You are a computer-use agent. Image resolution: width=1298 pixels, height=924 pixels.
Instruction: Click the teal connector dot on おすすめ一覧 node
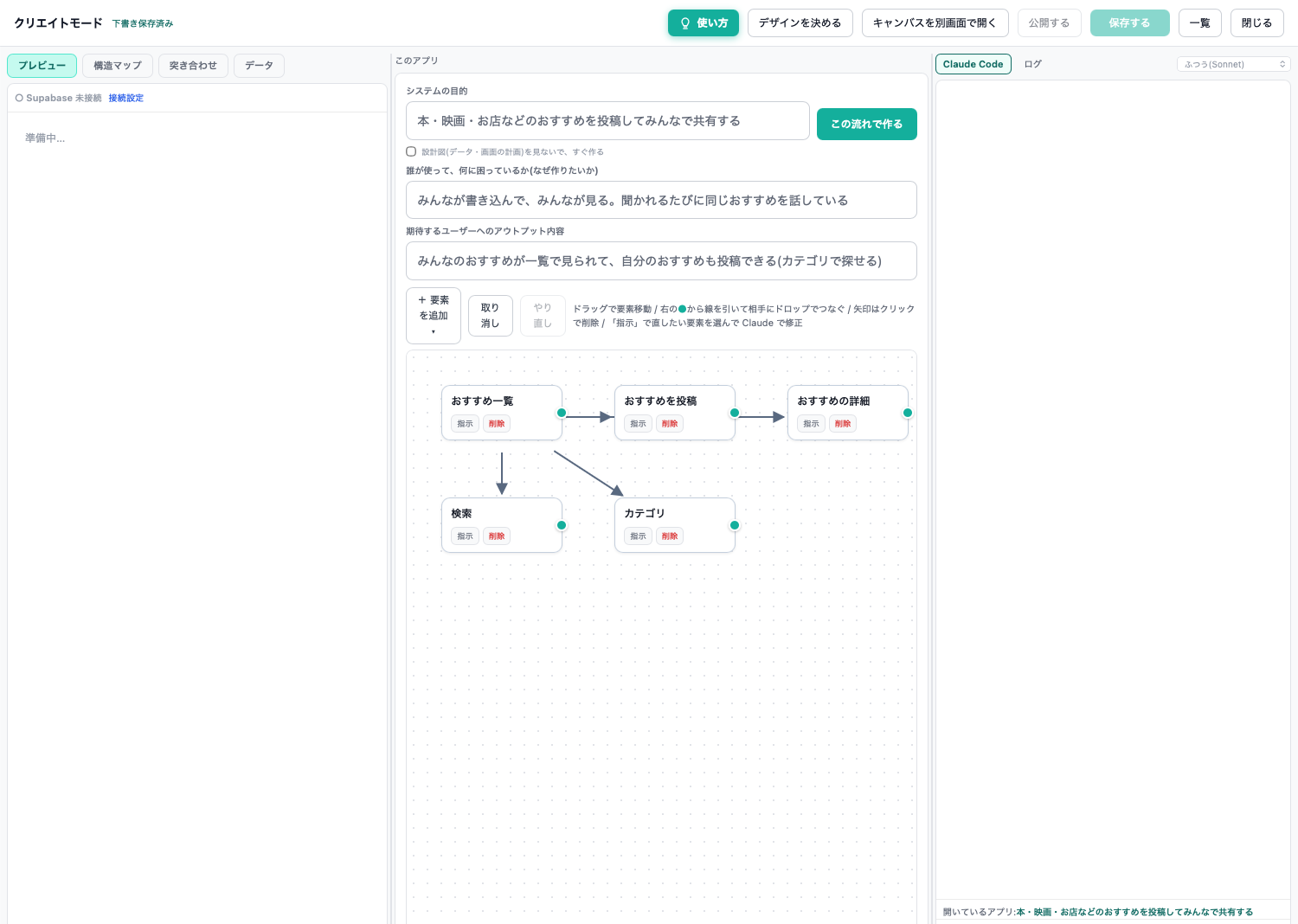[562, 413]
